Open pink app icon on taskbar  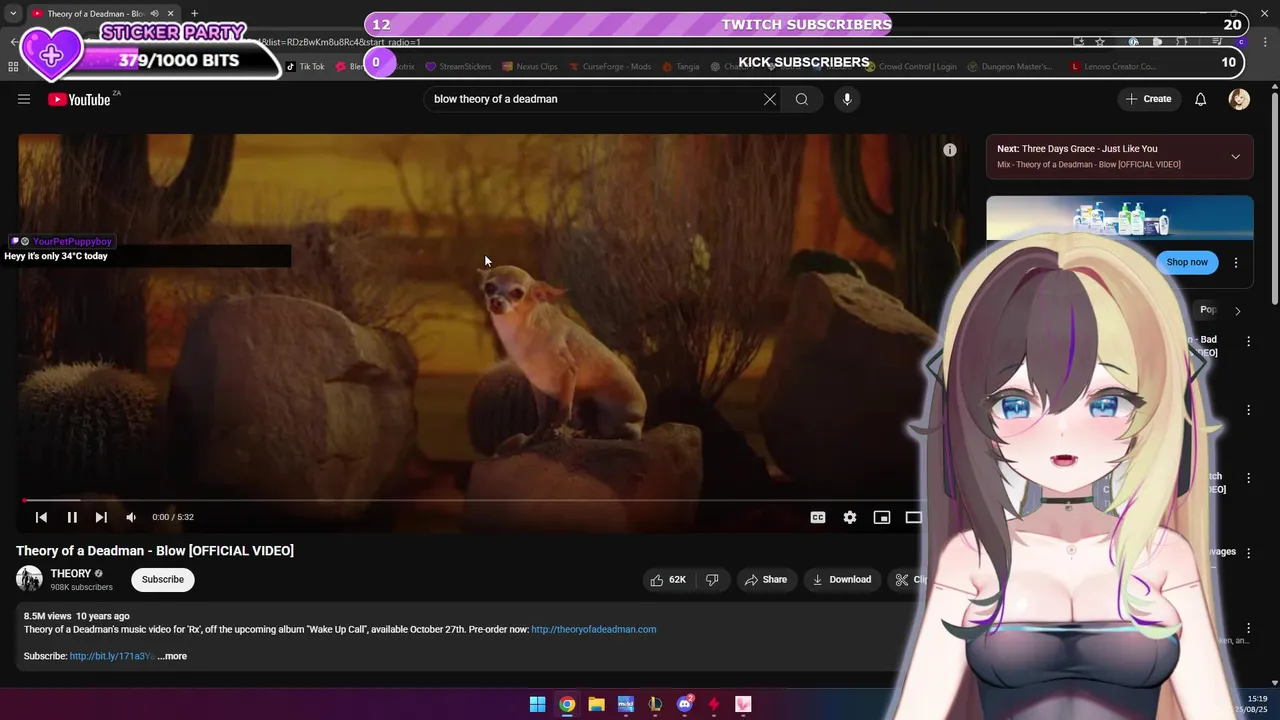point(743,704)
